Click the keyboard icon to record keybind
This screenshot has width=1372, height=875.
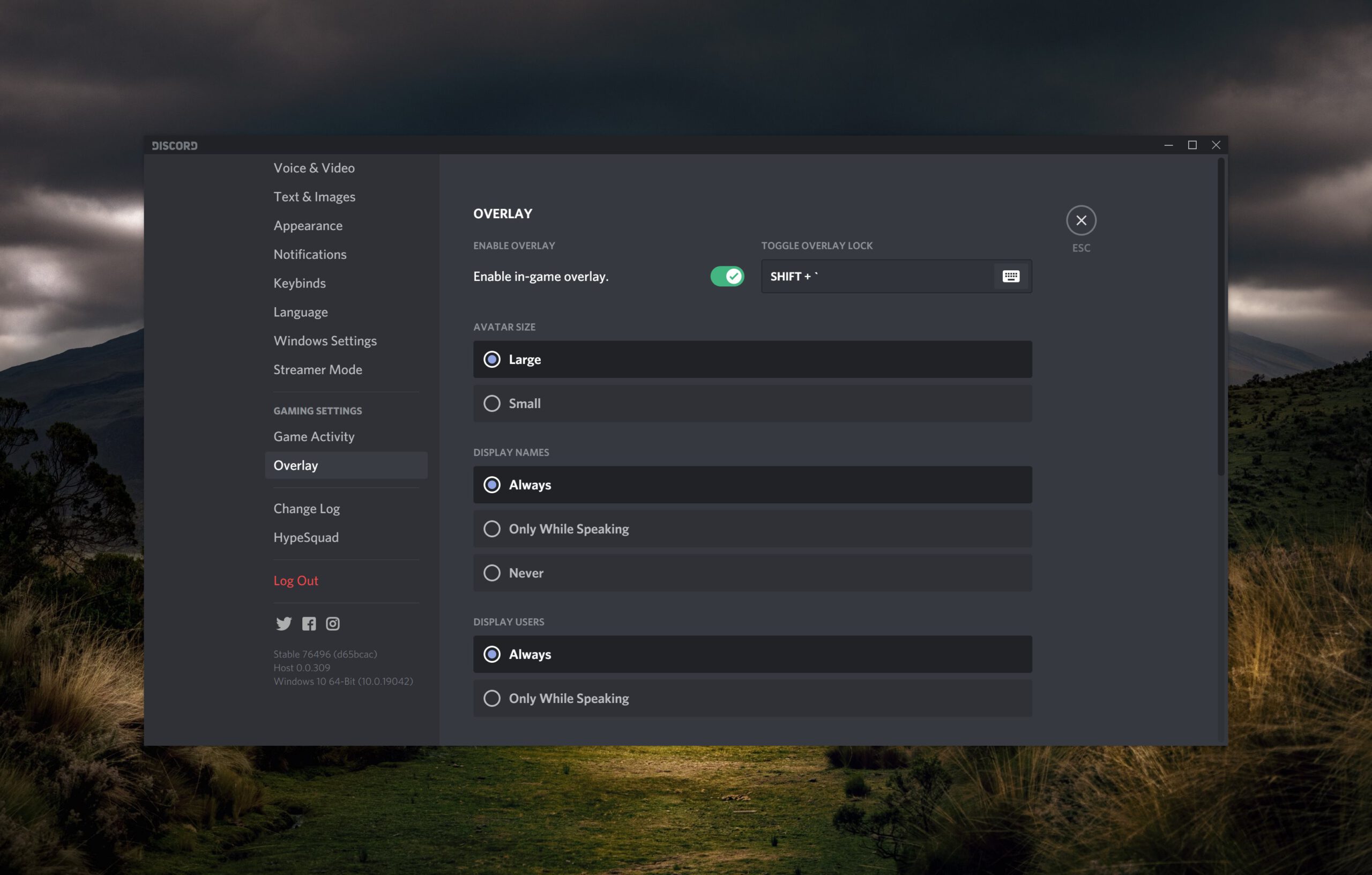tap(1011, 277)
